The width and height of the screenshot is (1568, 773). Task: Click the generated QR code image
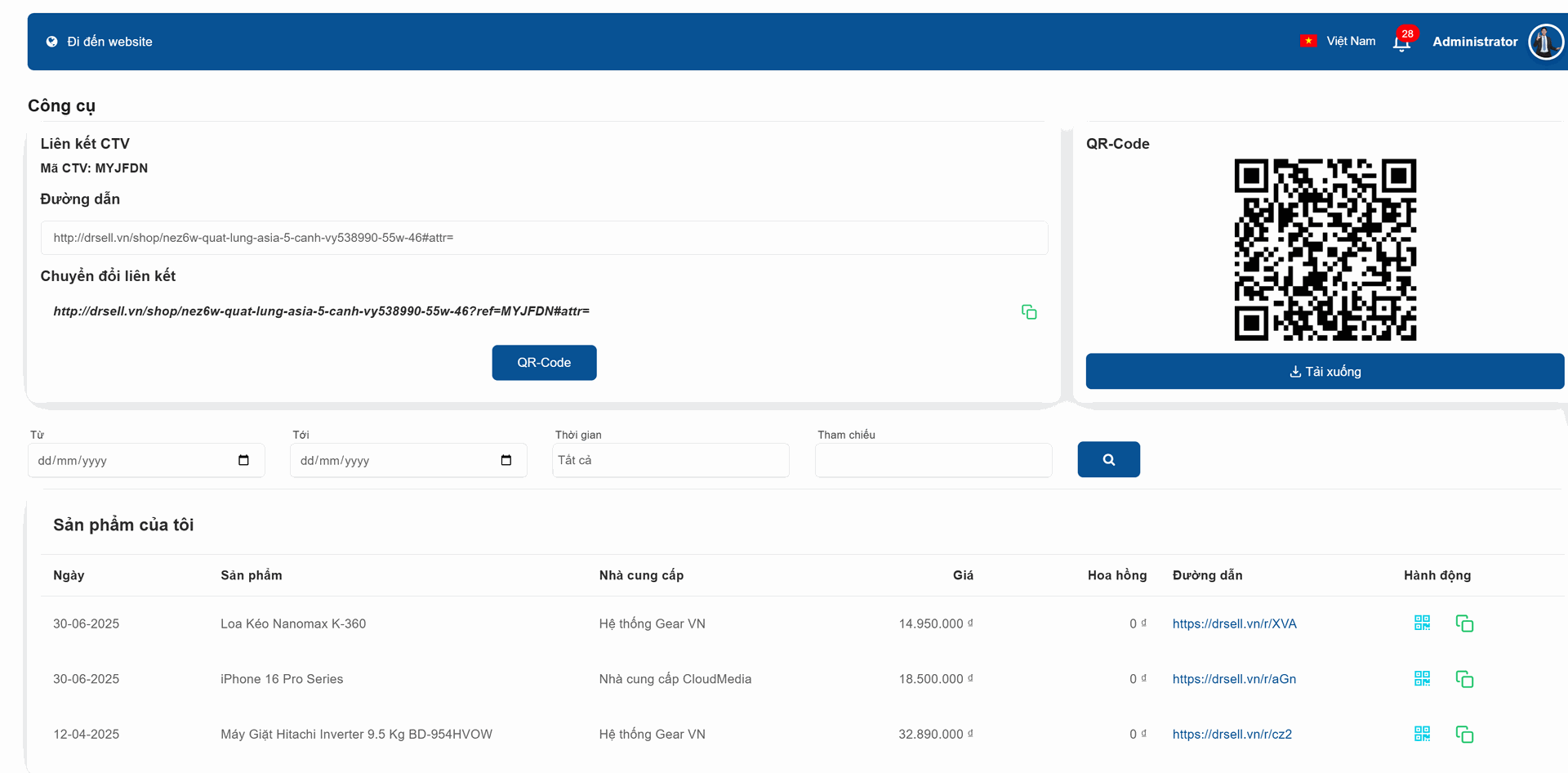tap(1325, 249)
